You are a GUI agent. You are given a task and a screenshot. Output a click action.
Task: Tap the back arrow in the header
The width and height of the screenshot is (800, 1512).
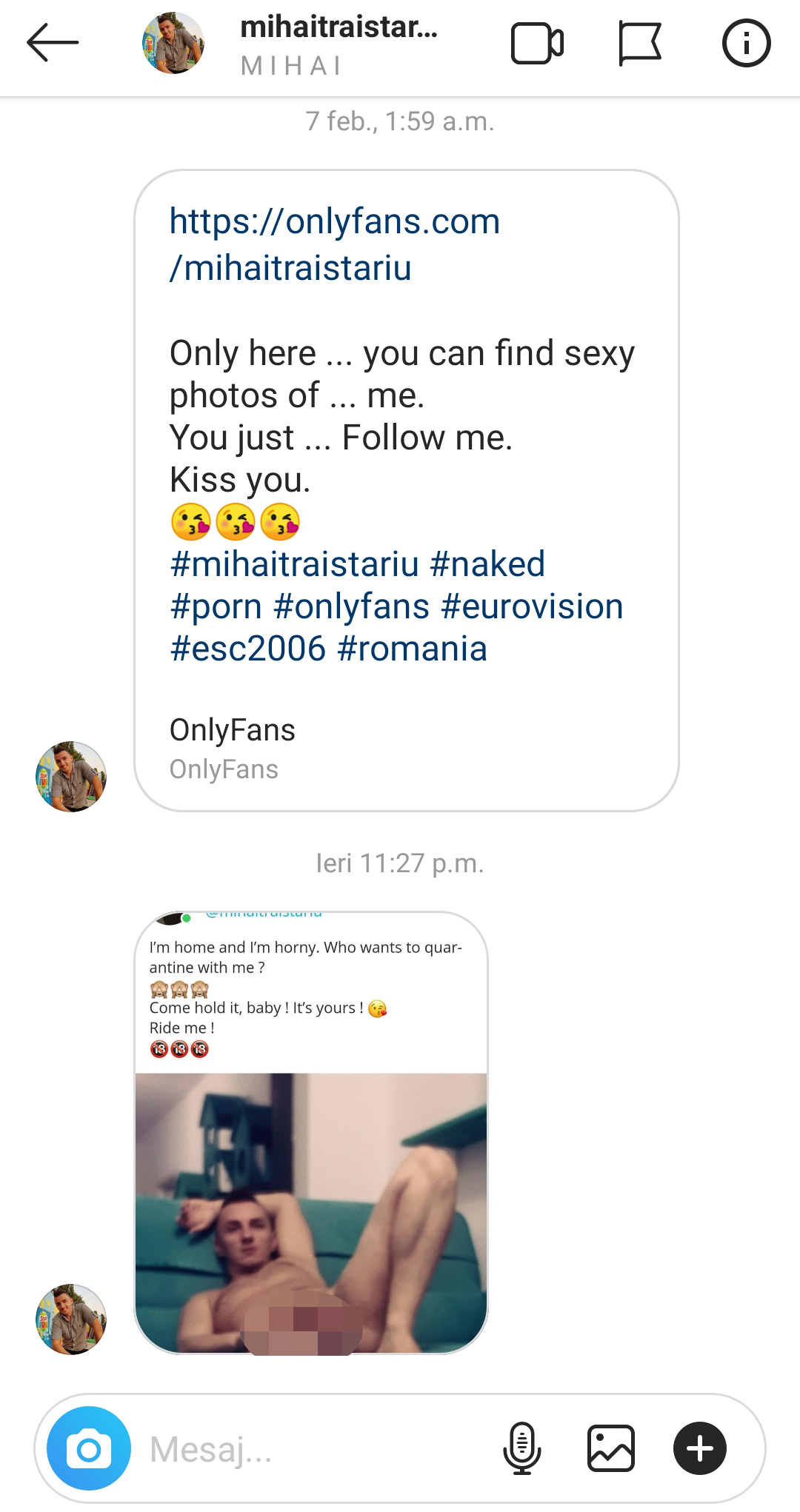click(x=52, y=43)
